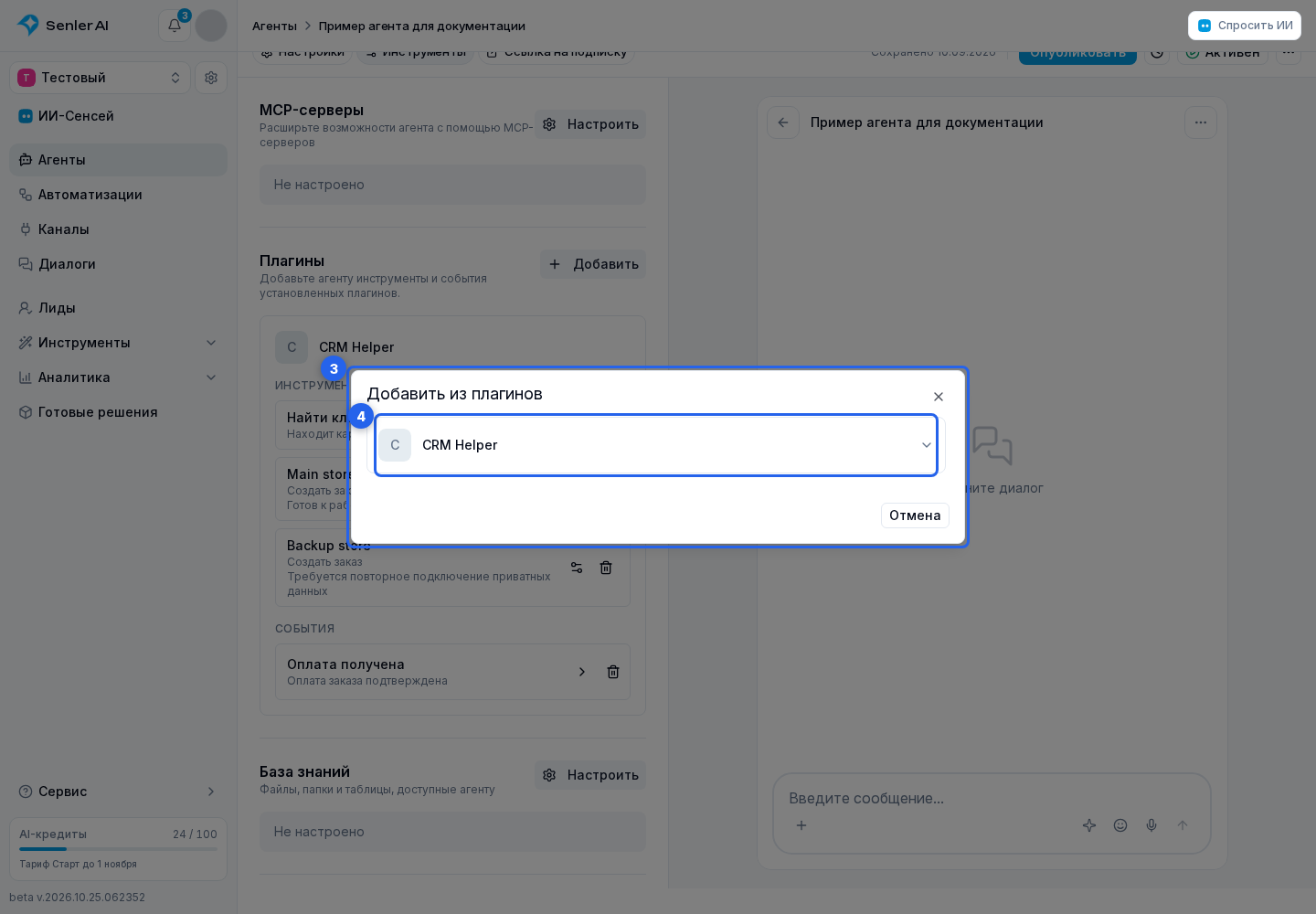This screenshot has height=914, width=1316.
Task: Go back with the chat arrow button
Action: point(783,122)
